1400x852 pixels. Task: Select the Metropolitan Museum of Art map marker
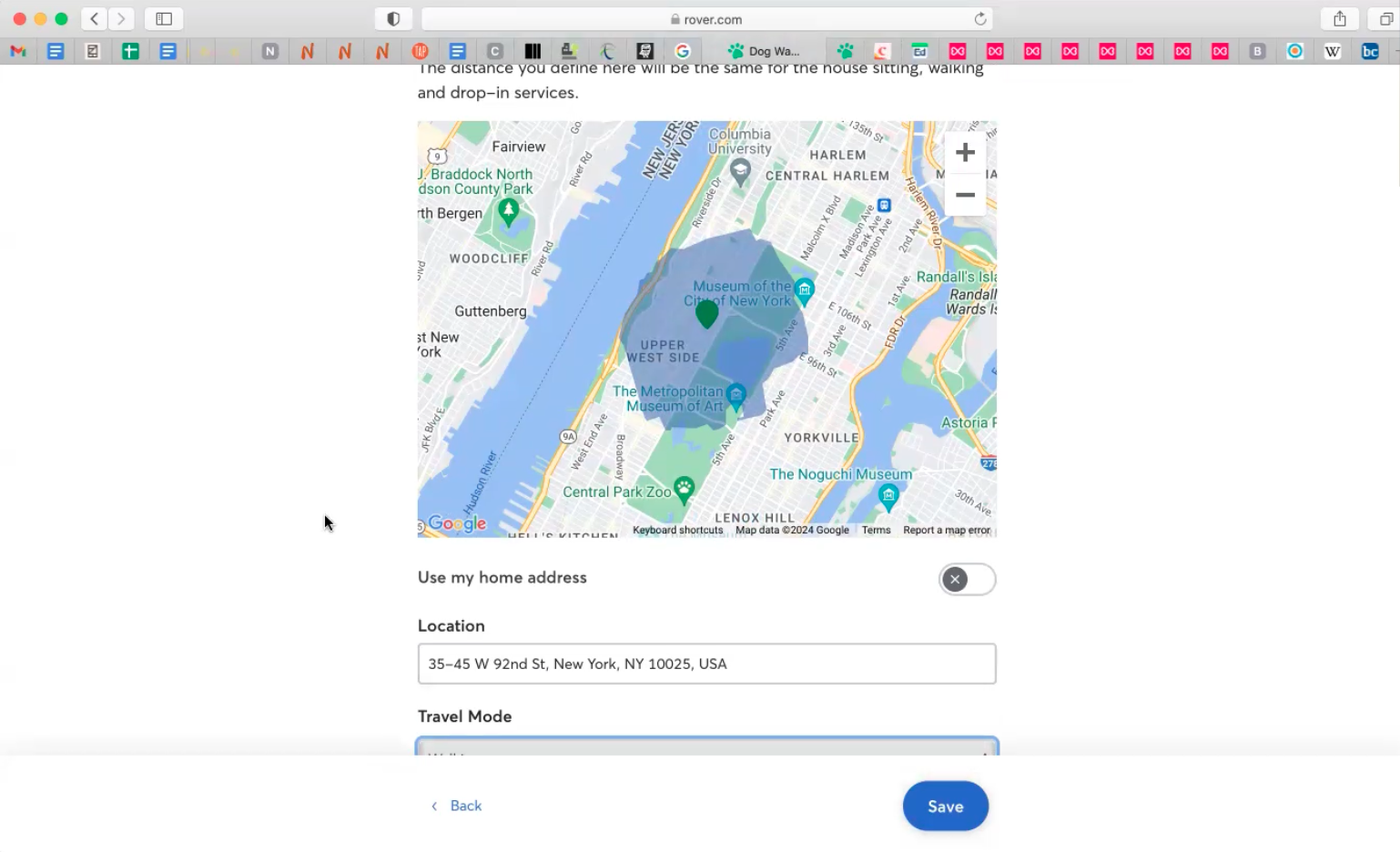coord(736,396)
